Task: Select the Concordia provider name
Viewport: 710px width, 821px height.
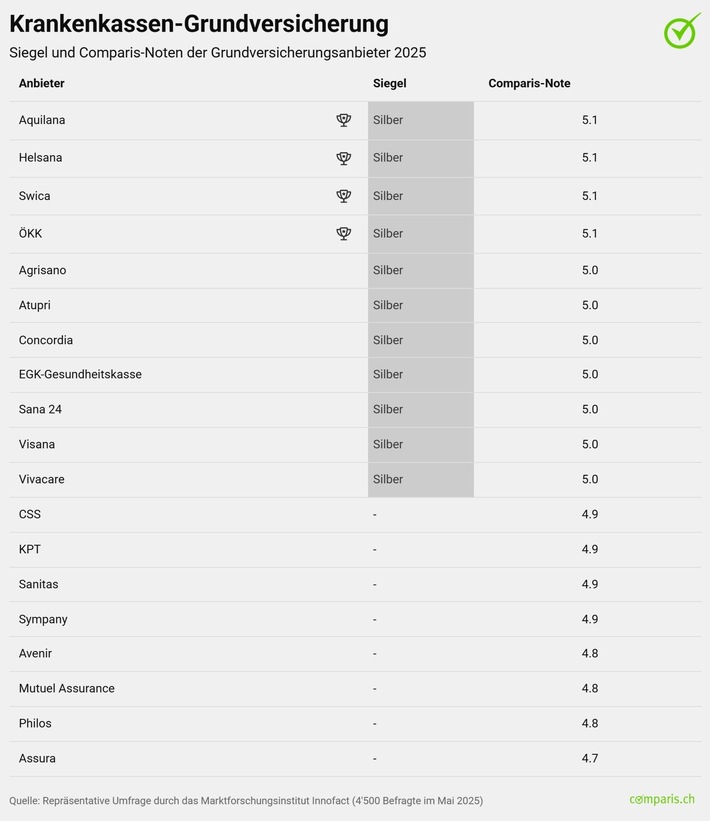Action: 45,340
